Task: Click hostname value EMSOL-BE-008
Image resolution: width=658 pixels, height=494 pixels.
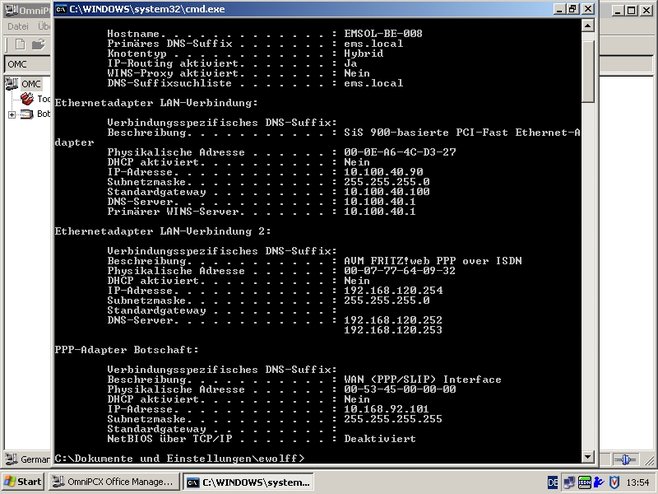Action: tap(383, 34)
